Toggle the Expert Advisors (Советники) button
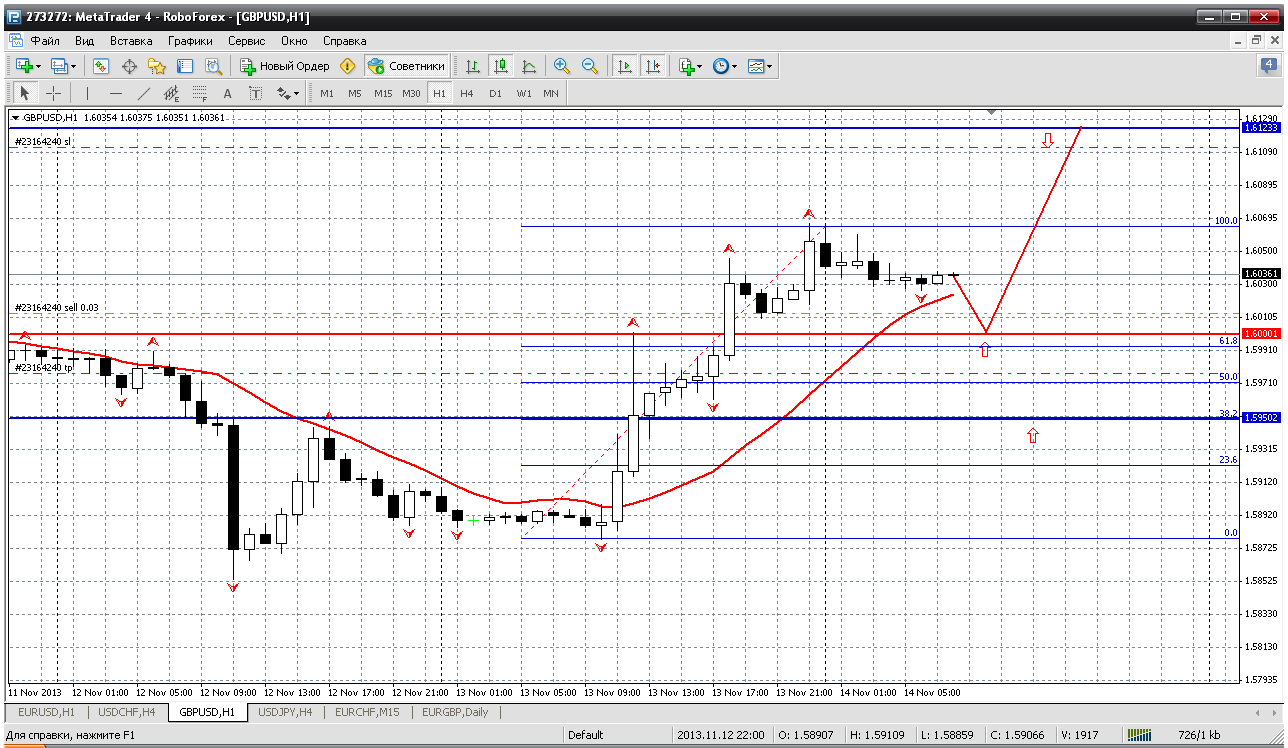 click(406, 66)
